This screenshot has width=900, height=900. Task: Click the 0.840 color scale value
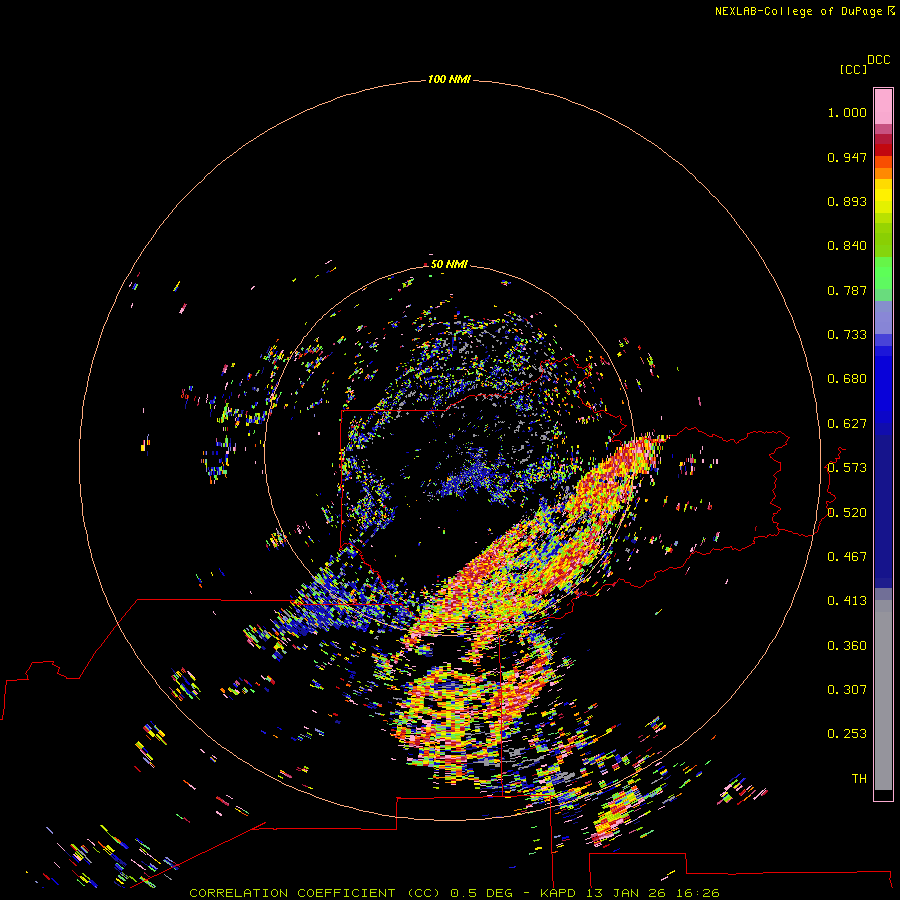(x=847, y=246)
